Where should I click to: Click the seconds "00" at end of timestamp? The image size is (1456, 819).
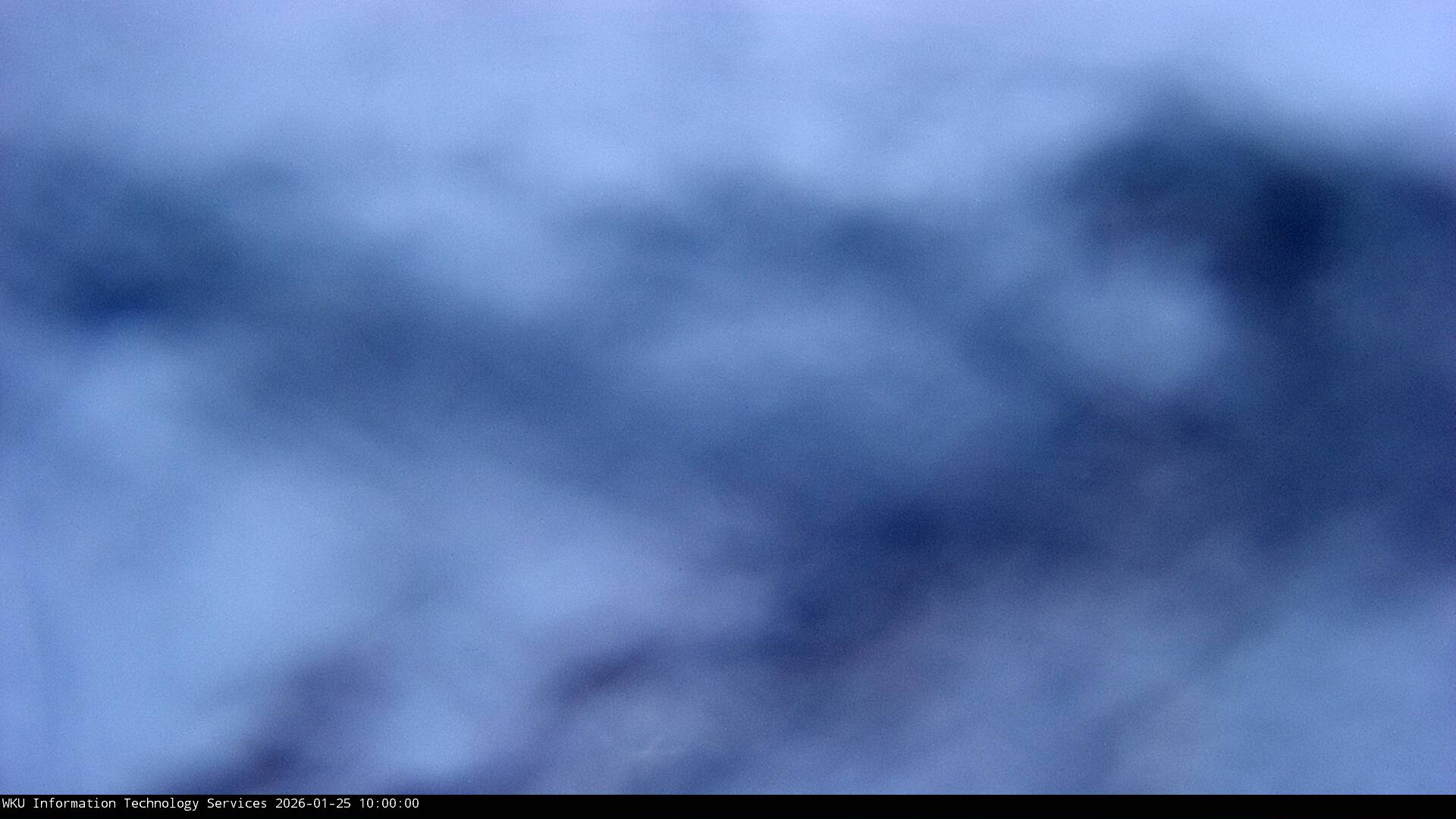(411, 804)
